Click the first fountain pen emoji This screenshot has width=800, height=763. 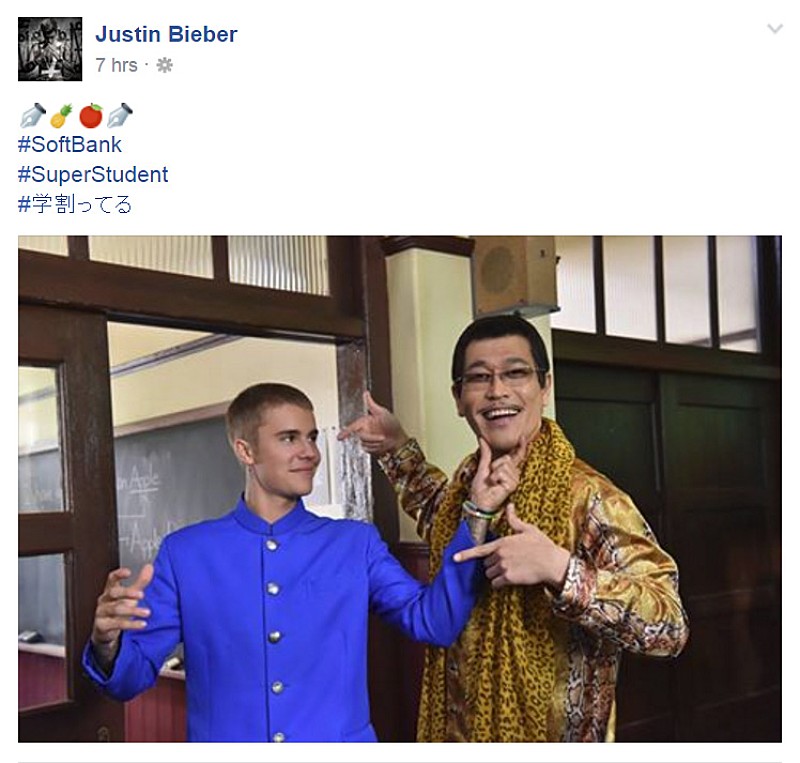(33, 115)
